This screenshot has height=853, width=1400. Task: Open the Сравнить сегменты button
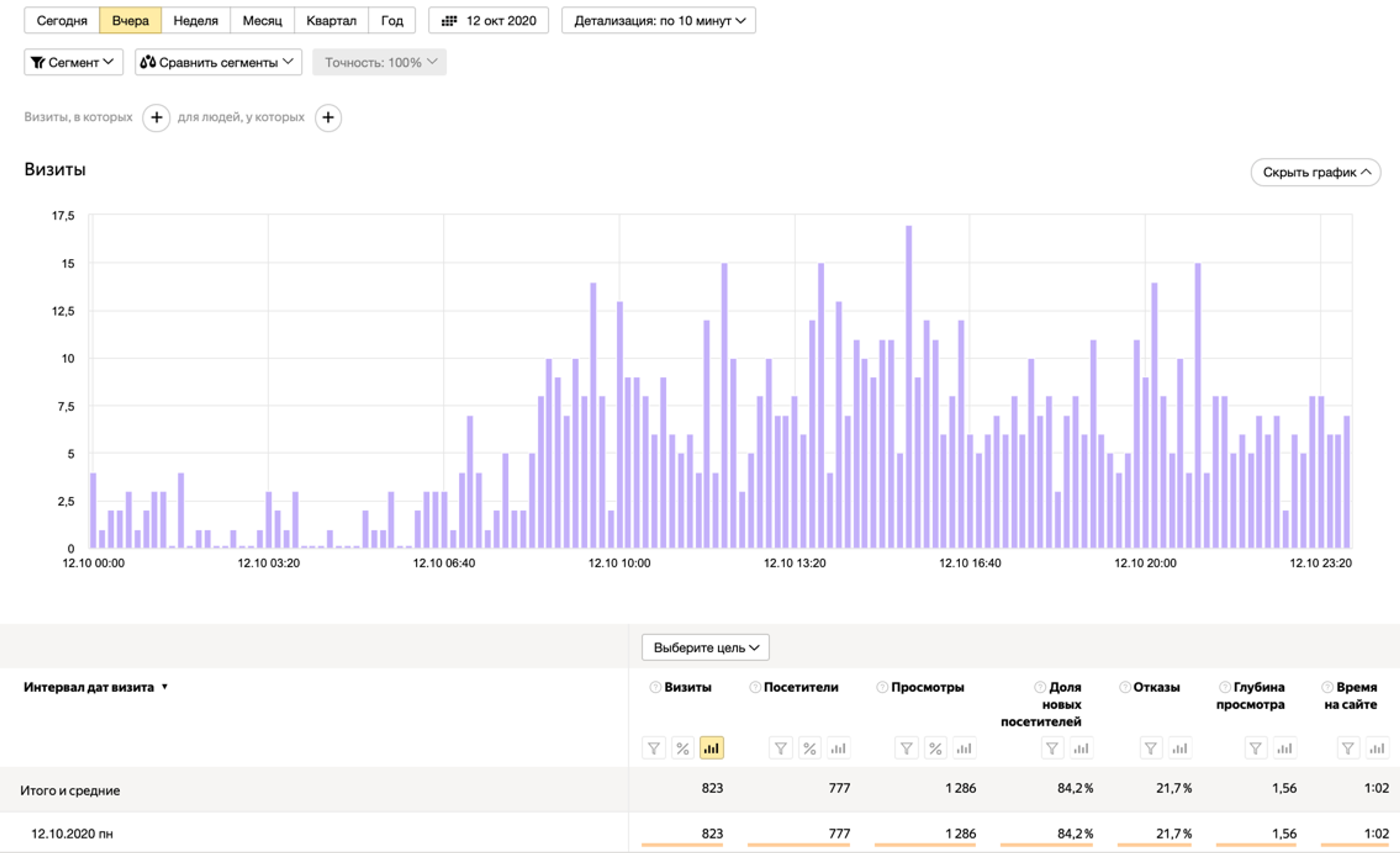(218, 62)
